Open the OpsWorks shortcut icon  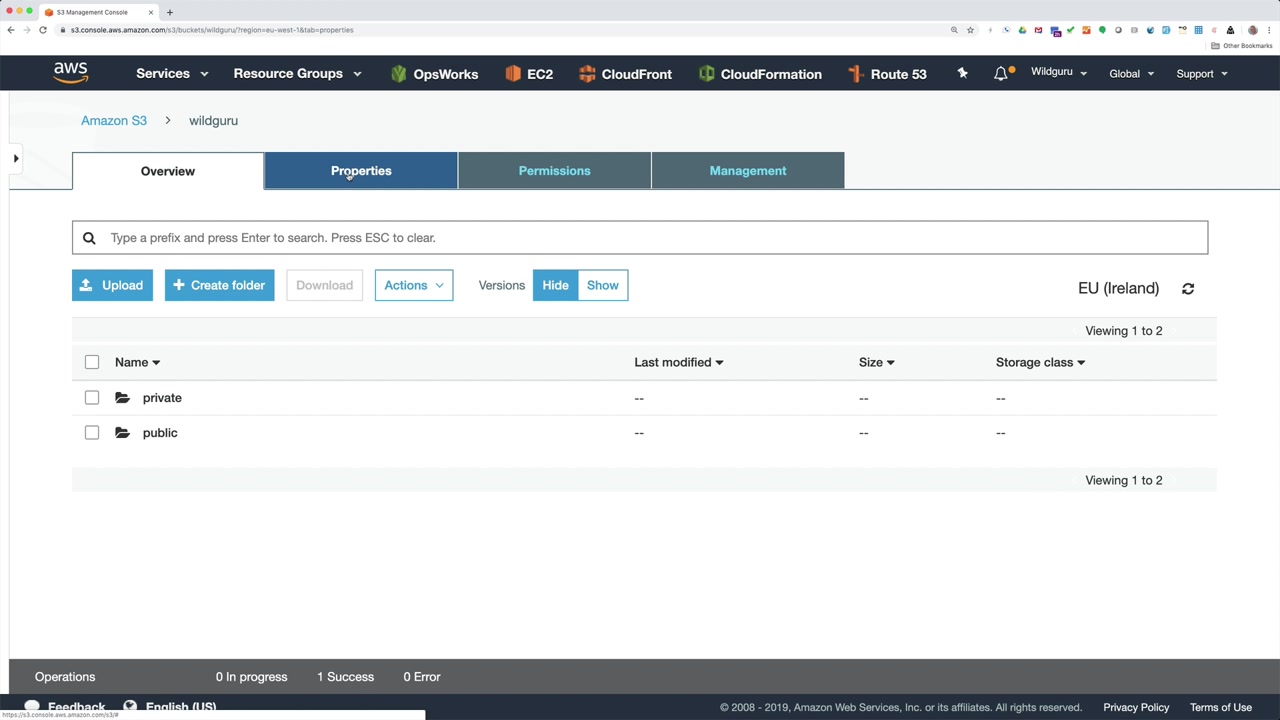pyautogui.click(x=399, y=74)
